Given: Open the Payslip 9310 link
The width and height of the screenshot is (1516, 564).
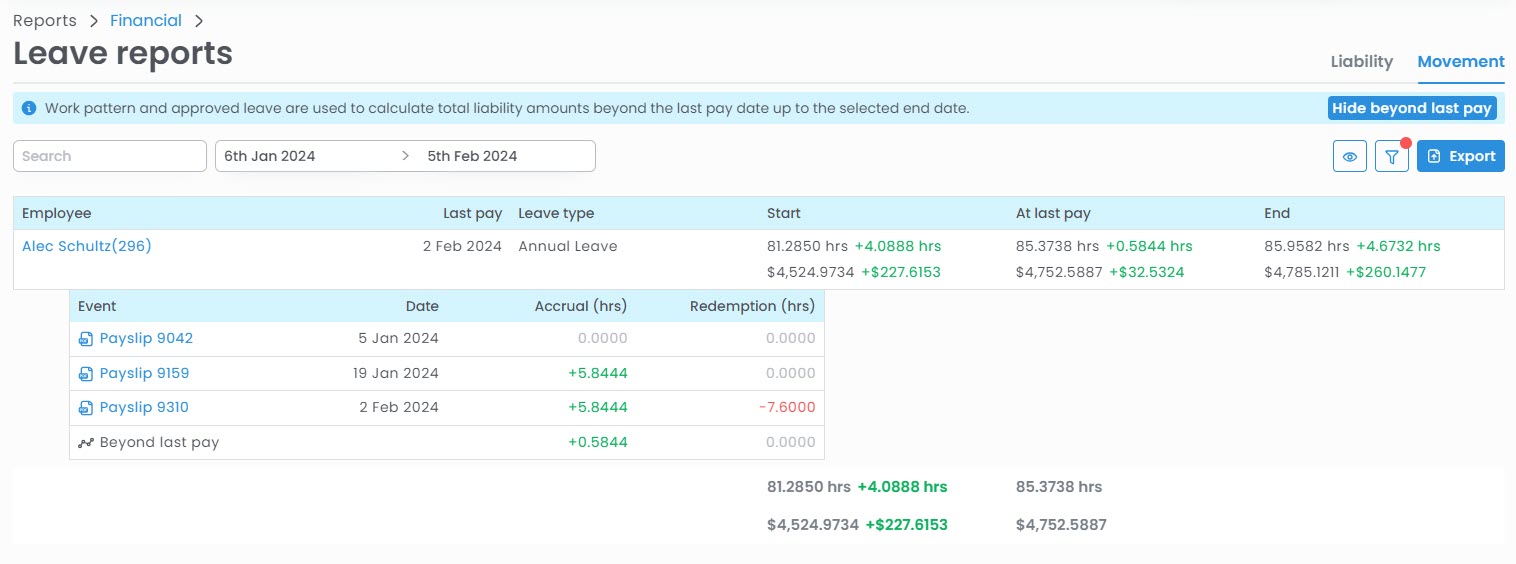Looking at the screenshot, I should 144,408.
